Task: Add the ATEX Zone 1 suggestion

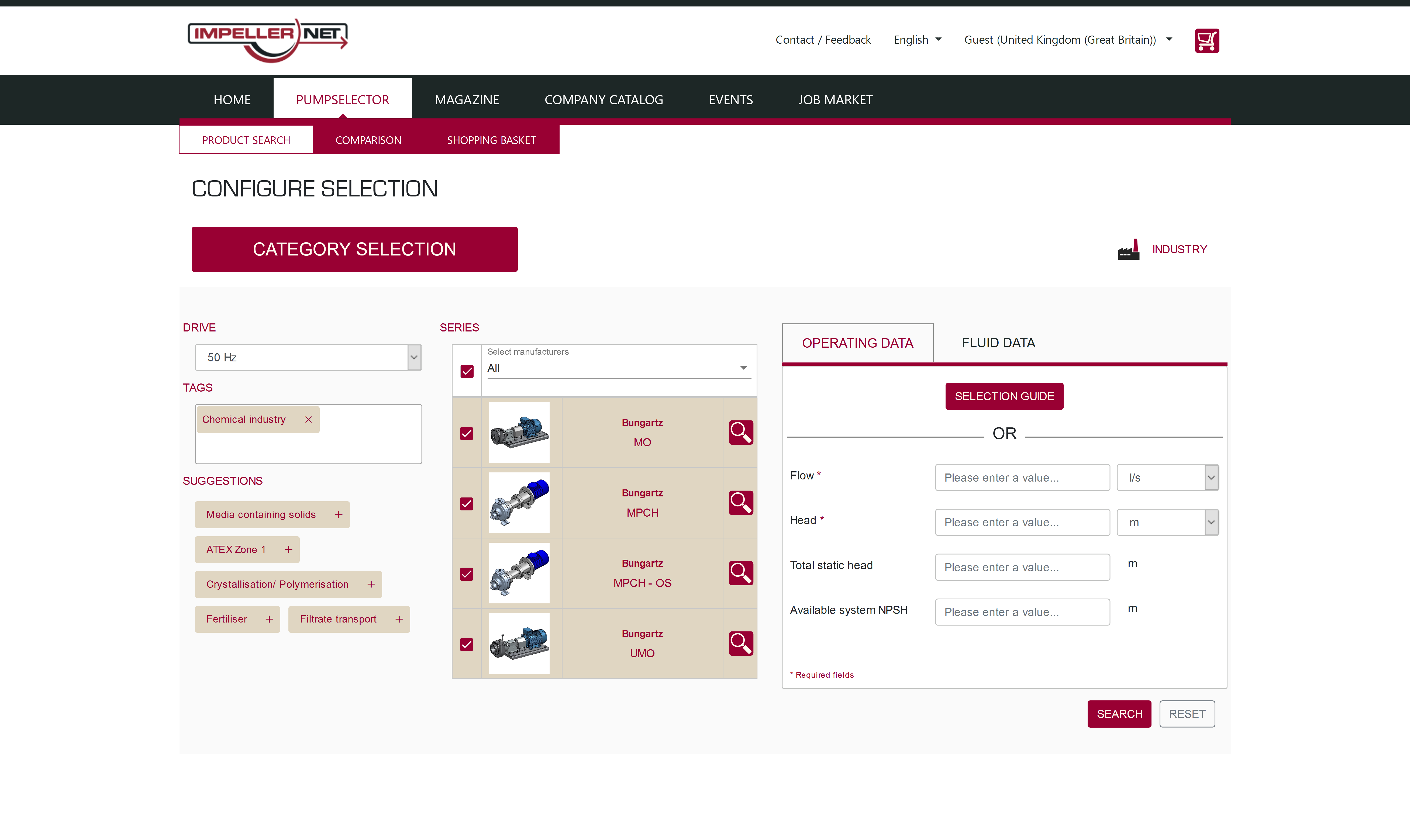Action: 289,549
